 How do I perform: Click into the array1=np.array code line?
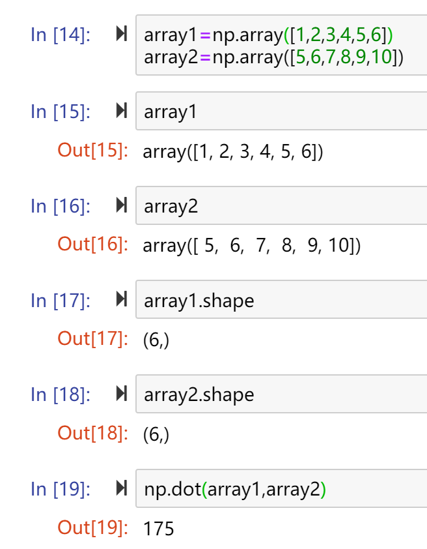(268, 35)
